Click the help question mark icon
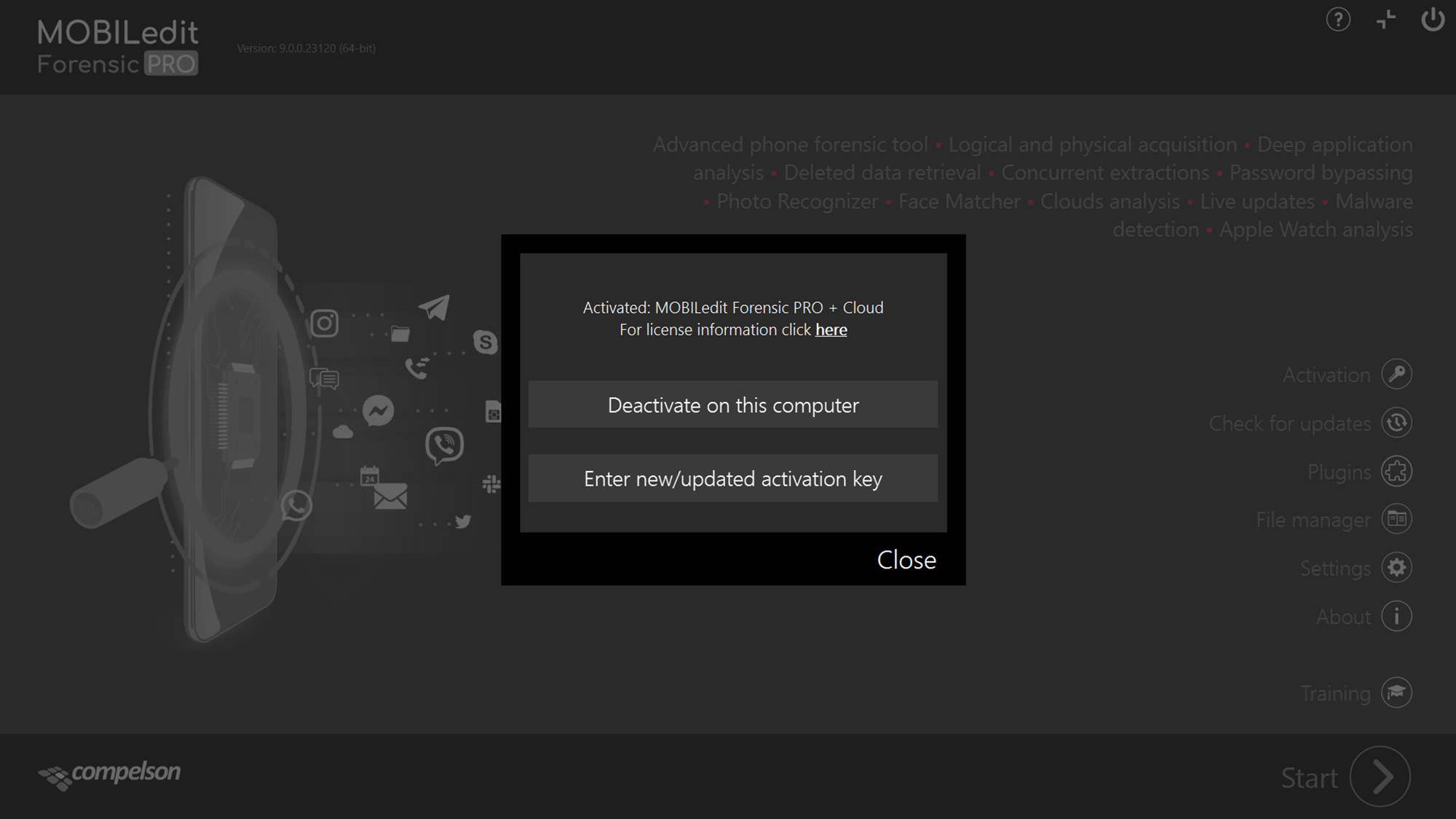The height and width of the screenshot is (819, 1456). (x=1338, y=20)
